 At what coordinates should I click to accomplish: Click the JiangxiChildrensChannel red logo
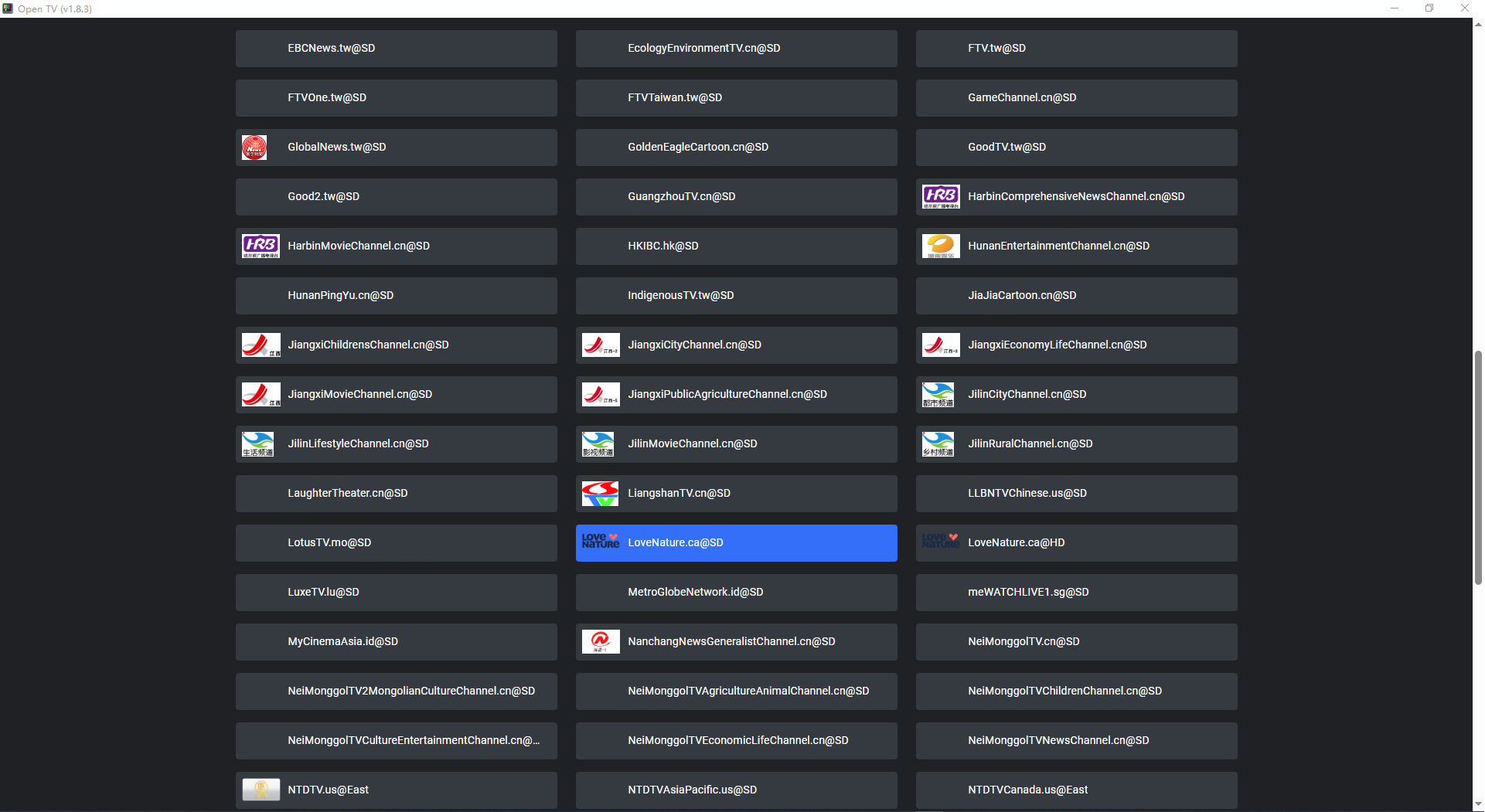click(261, 345)
